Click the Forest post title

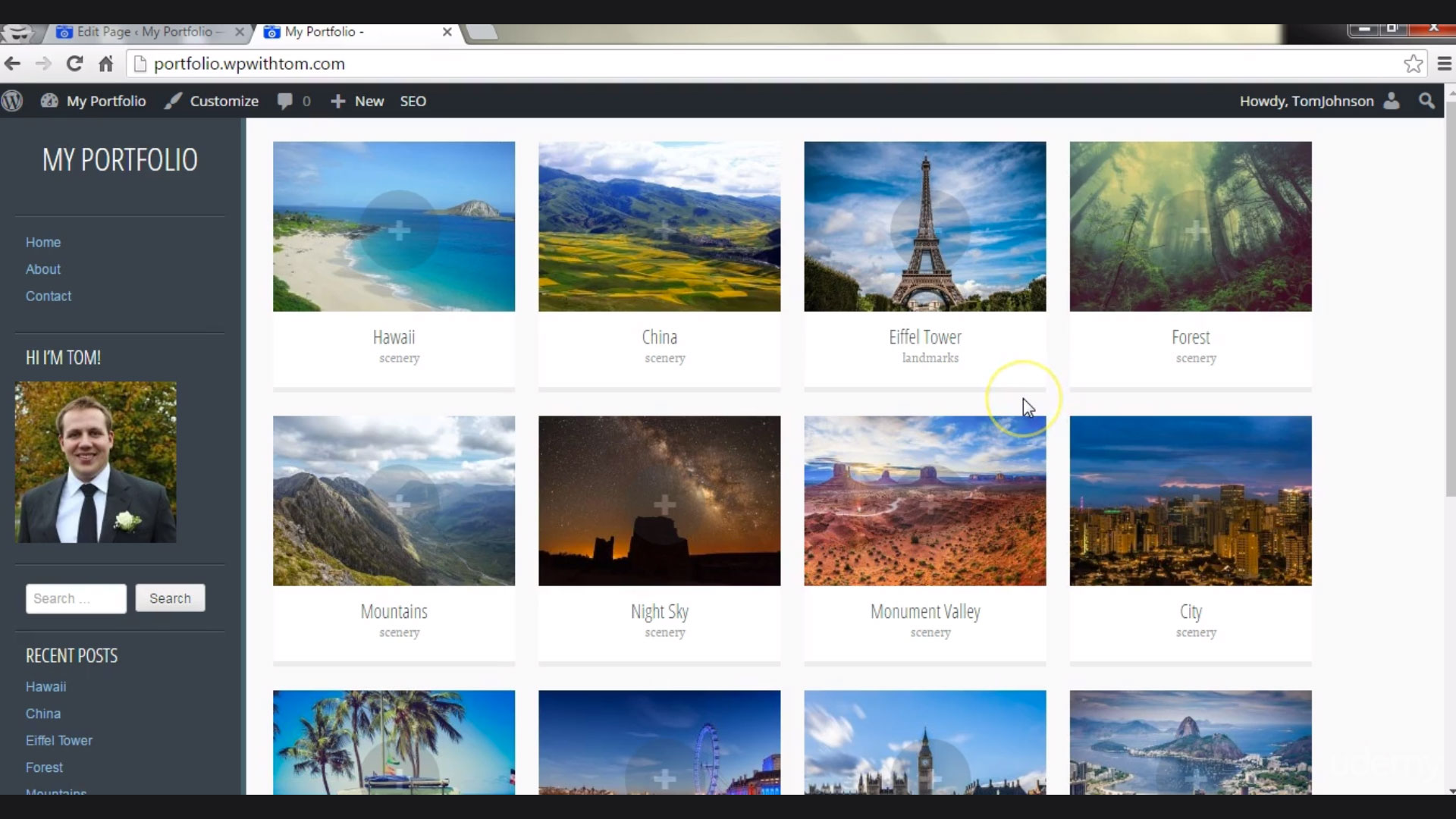pyautogui.click(x=1190, y=337)
